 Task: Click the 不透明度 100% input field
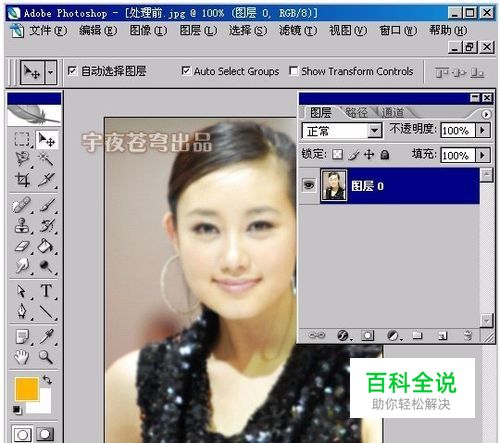pos(458,130)
